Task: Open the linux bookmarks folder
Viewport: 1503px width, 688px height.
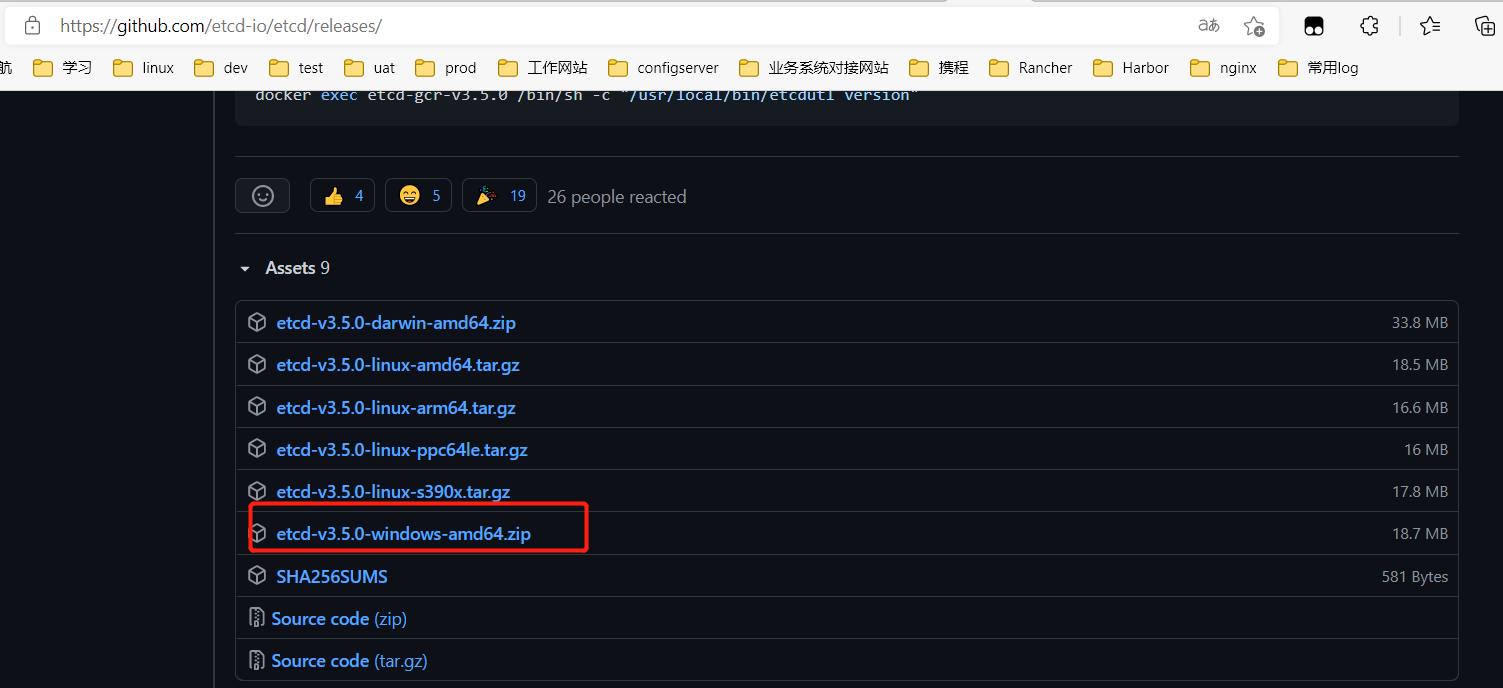Action: (144, 68)
